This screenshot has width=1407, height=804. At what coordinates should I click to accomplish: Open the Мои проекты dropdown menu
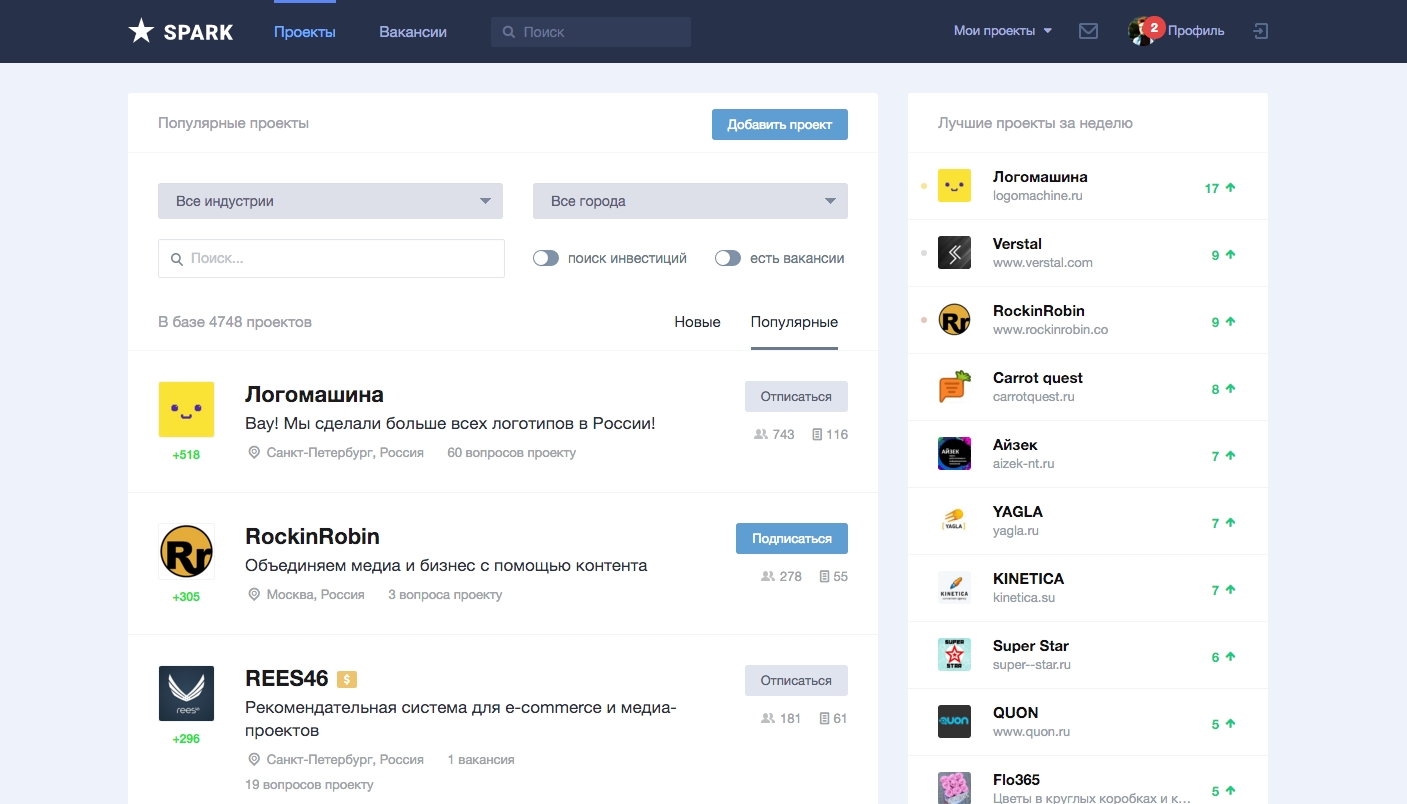pyautogui.click(x=1002, y=31)
